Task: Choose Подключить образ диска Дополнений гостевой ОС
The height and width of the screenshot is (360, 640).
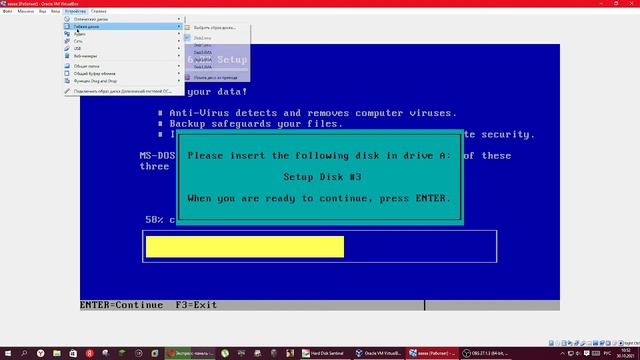Action: 124,91
